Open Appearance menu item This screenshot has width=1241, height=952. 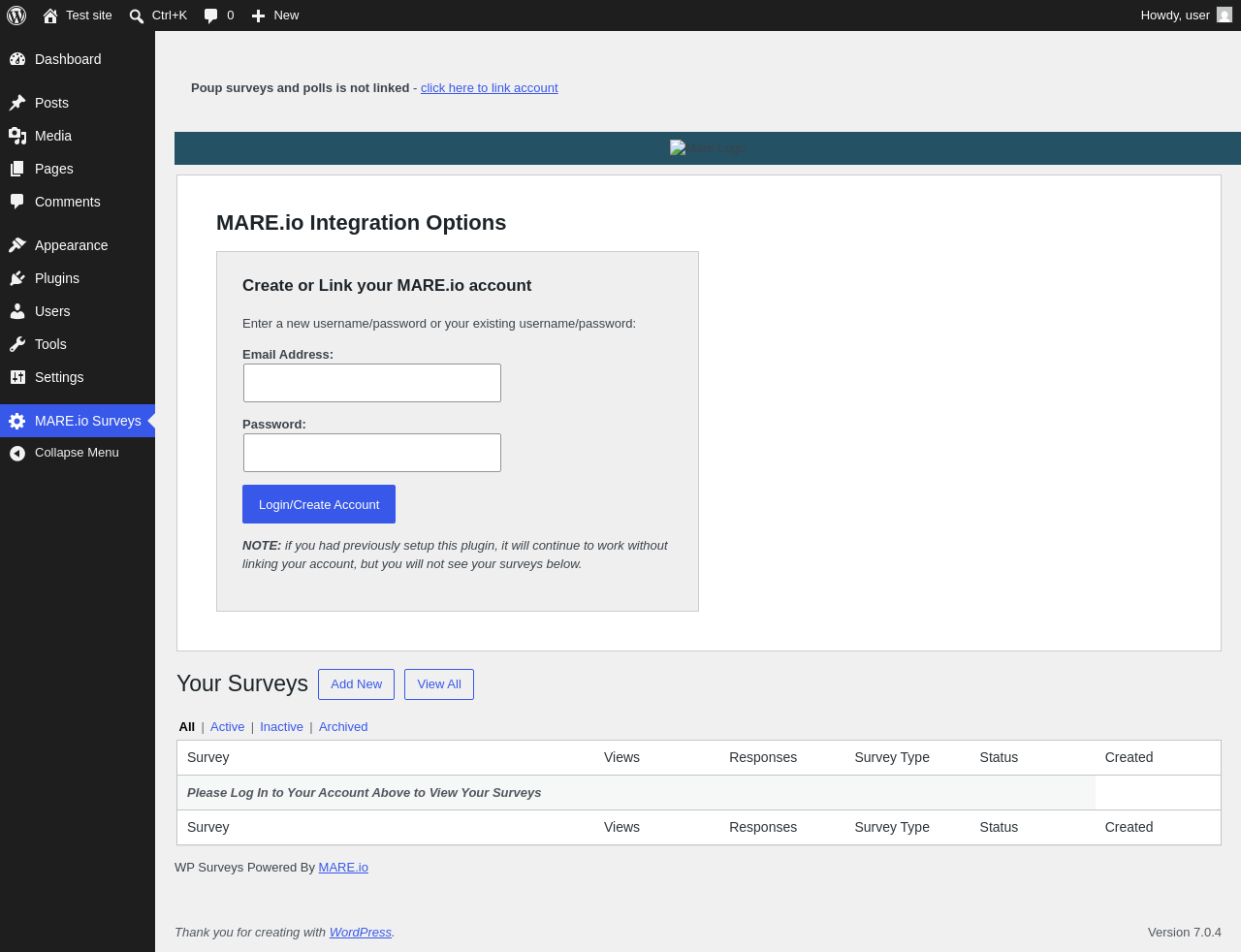(78, 245)
